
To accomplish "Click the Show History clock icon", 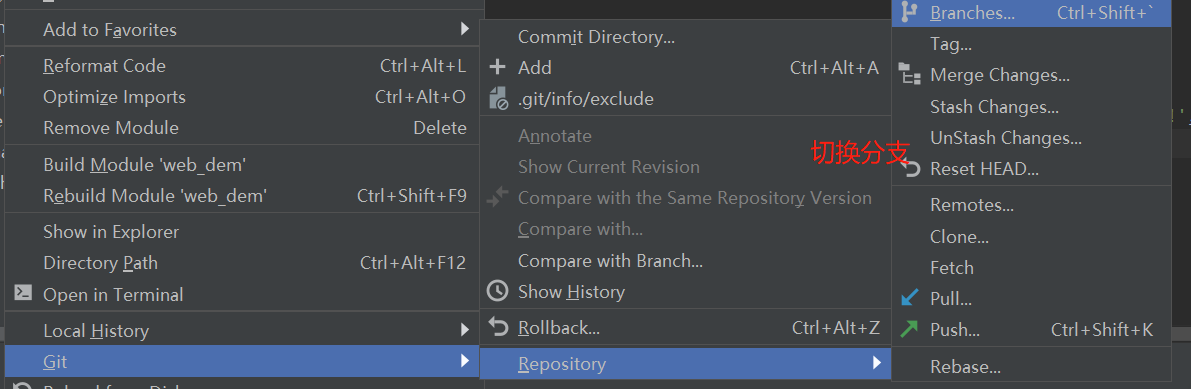I will tap(498, 291).
